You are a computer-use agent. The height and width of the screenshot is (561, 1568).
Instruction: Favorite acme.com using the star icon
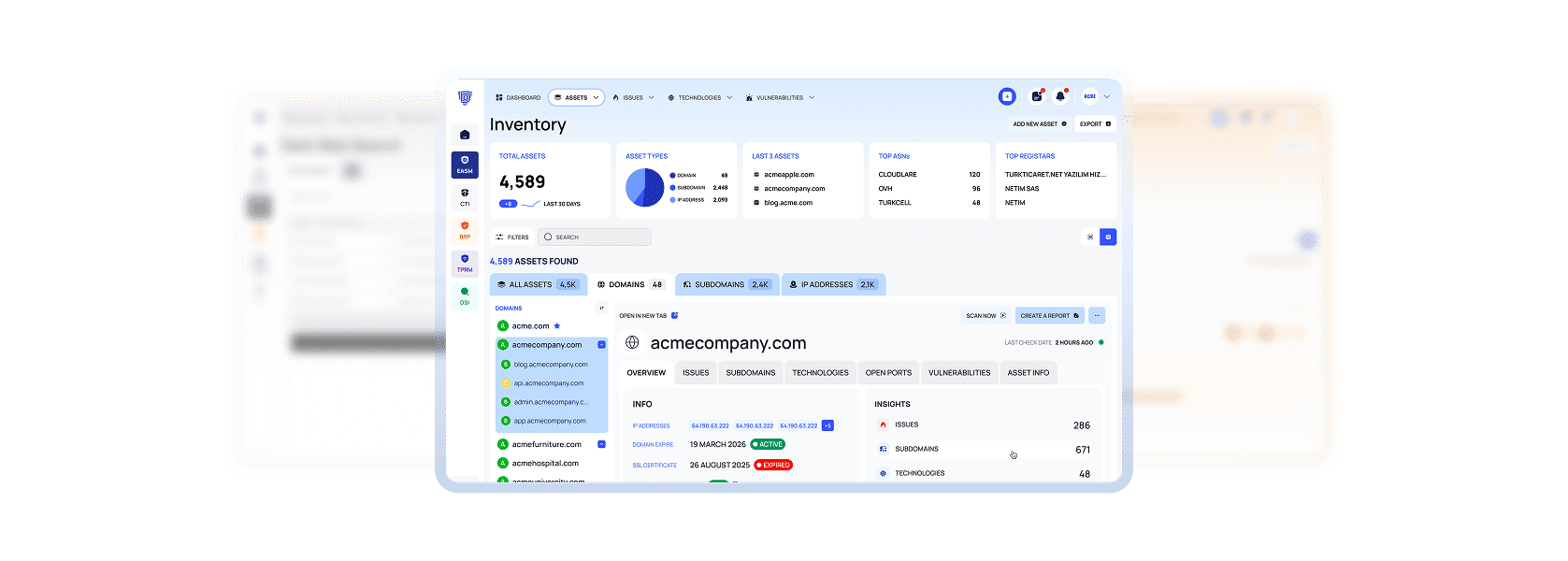557,326
